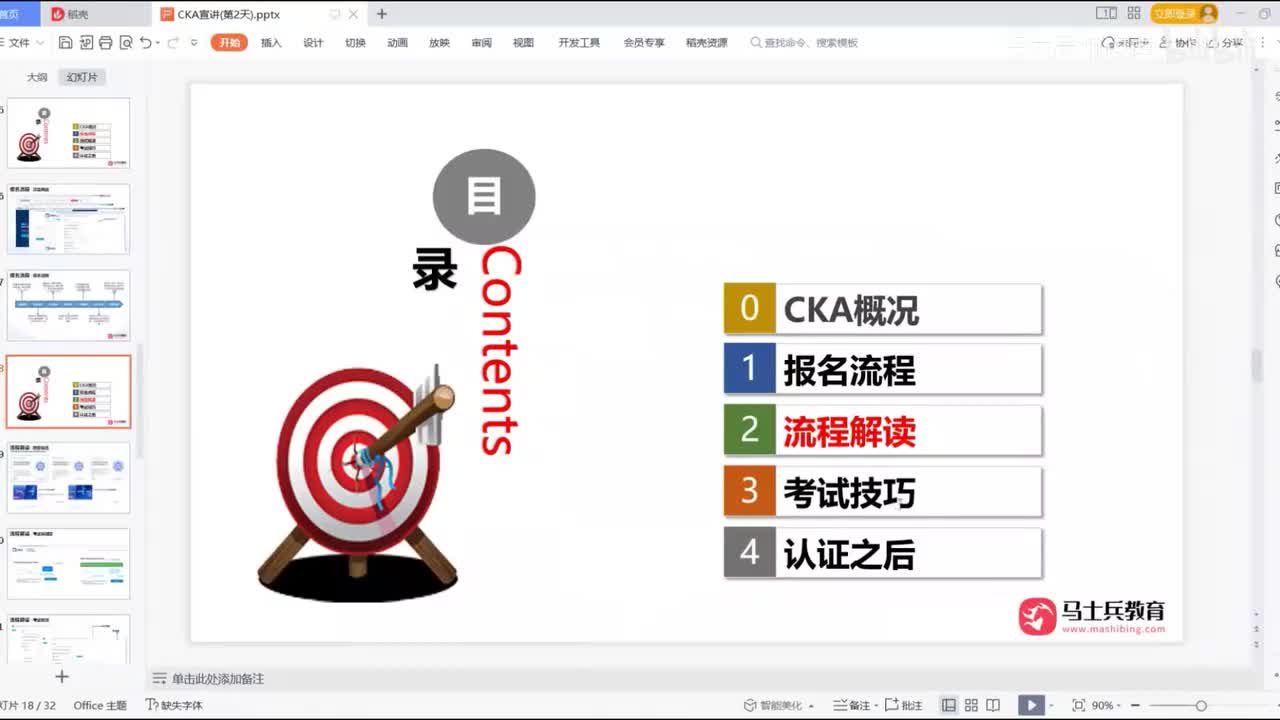This screenshot has height=720, width=1280.
Task: Click the cloud sync status button
Action: point(1125,43)
